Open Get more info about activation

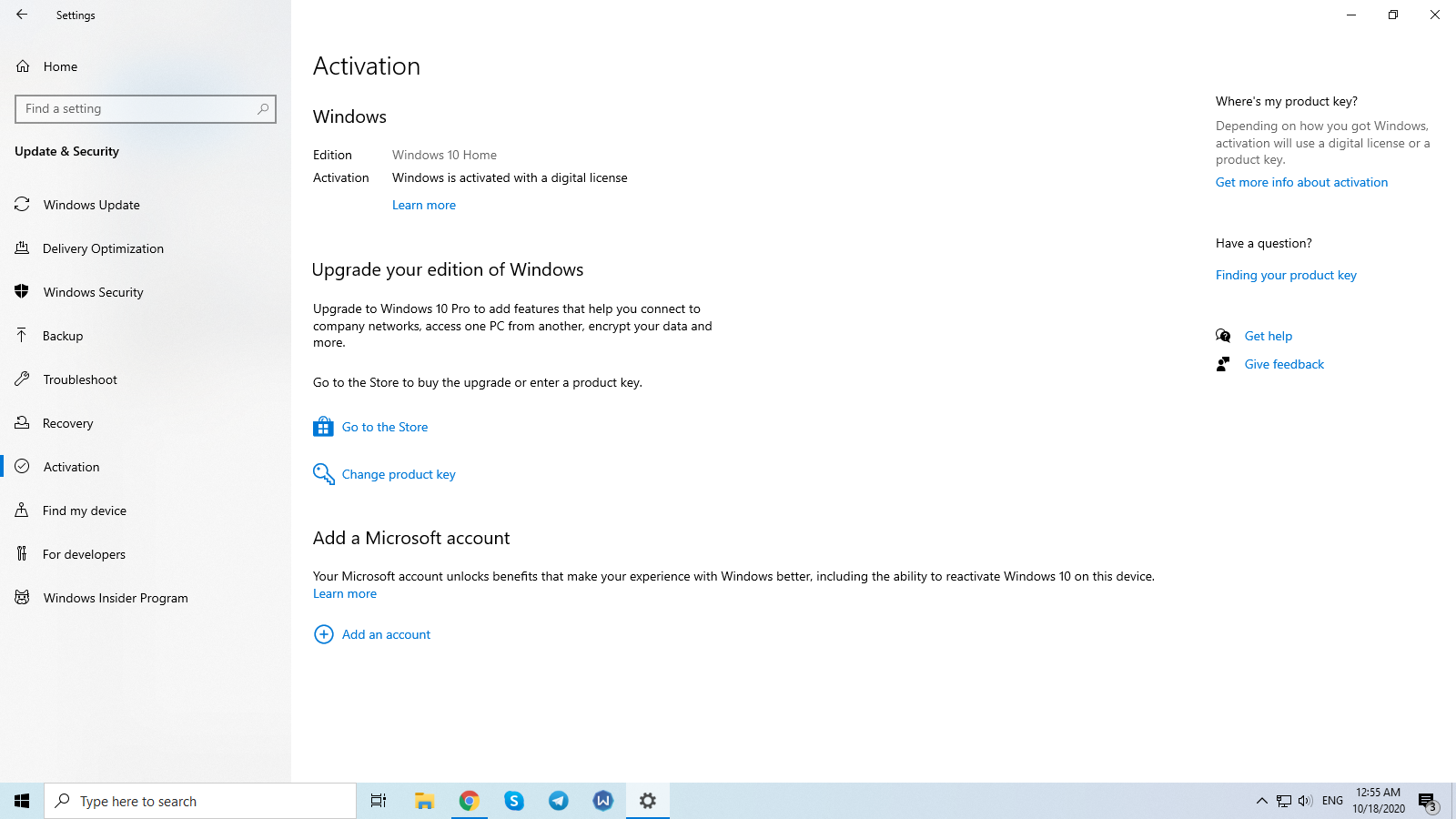[1301, 182]
